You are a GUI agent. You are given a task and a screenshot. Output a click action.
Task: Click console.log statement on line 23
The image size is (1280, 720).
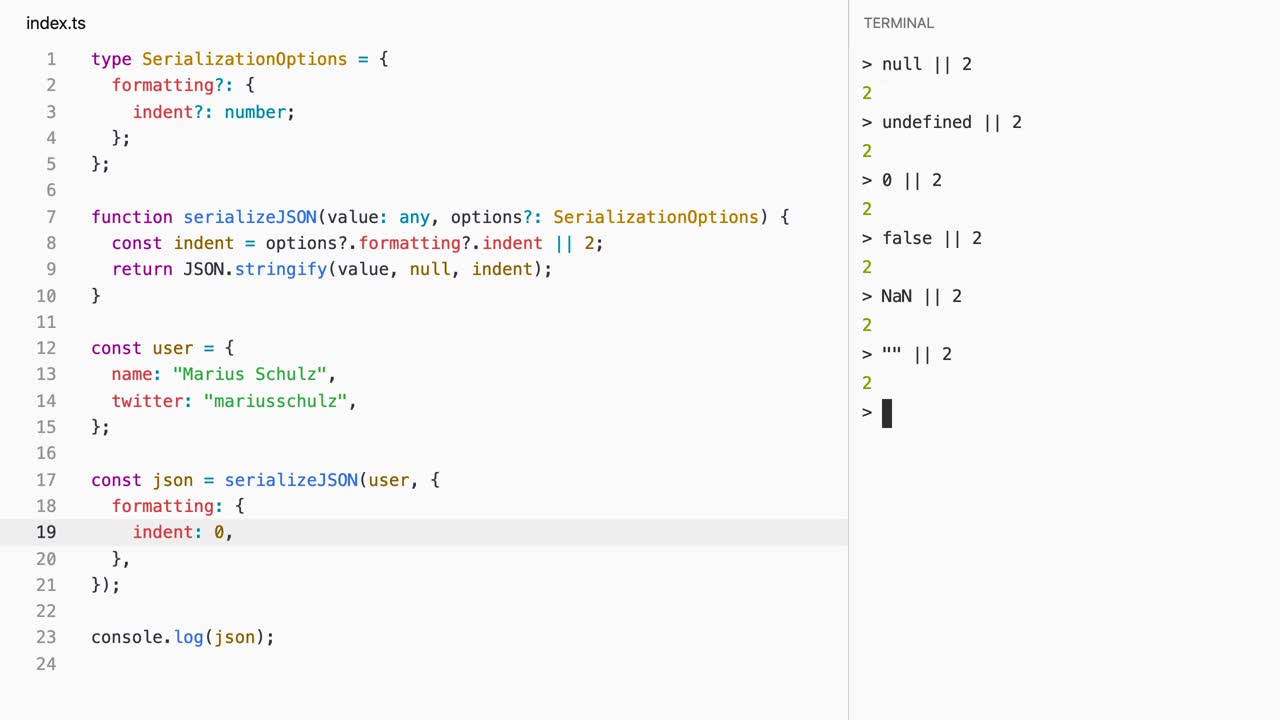[182, 637]
